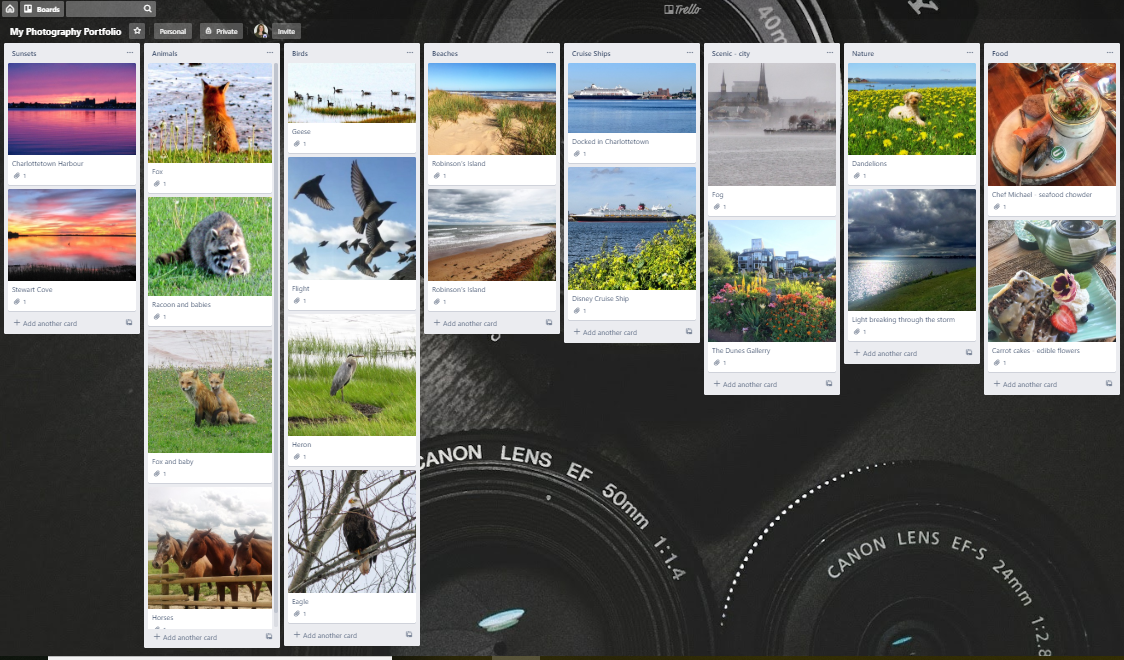Open the Beaches list actions menu

pos(550,53)
